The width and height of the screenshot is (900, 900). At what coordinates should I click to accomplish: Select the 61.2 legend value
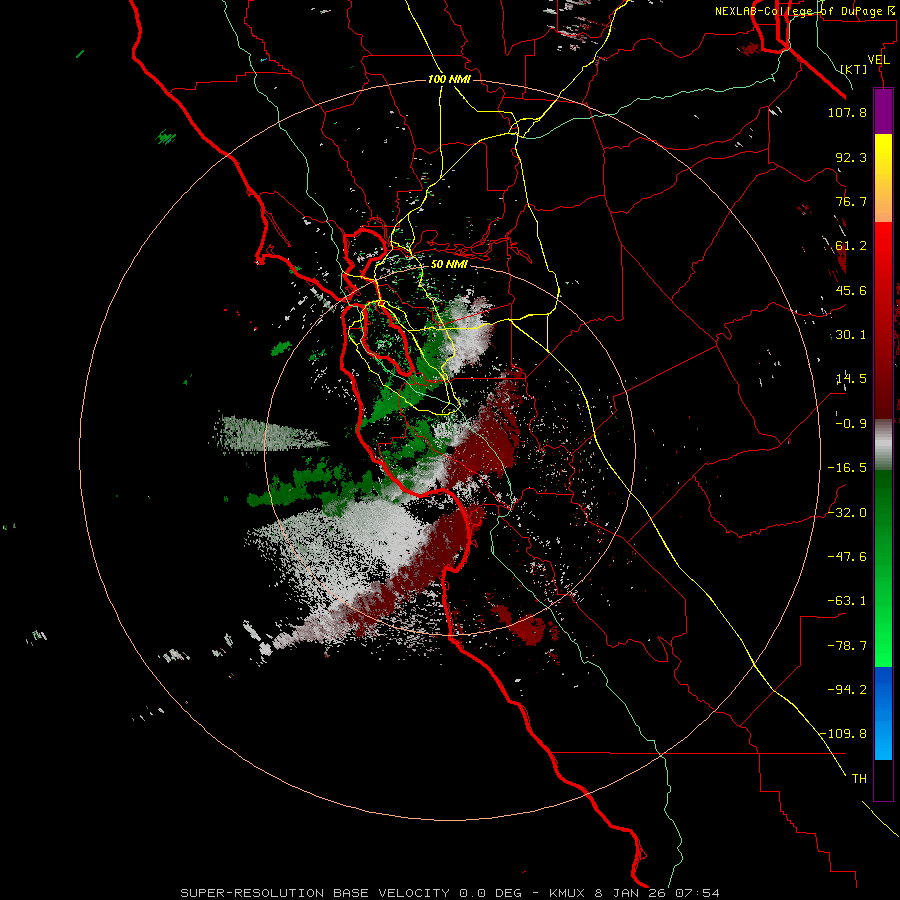(x=851, y=246)
